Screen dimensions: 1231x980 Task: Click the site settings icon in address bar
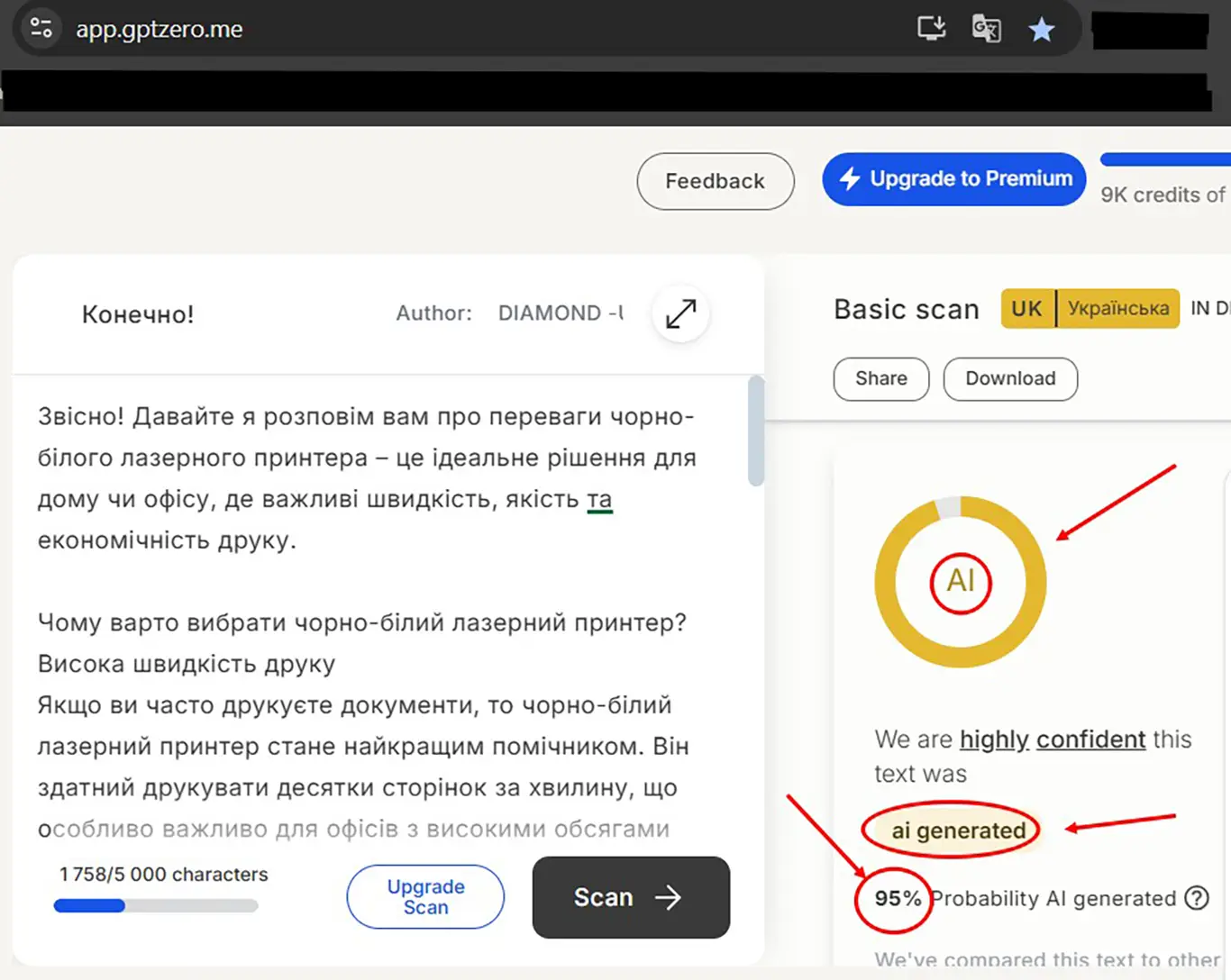click(41, 29)
